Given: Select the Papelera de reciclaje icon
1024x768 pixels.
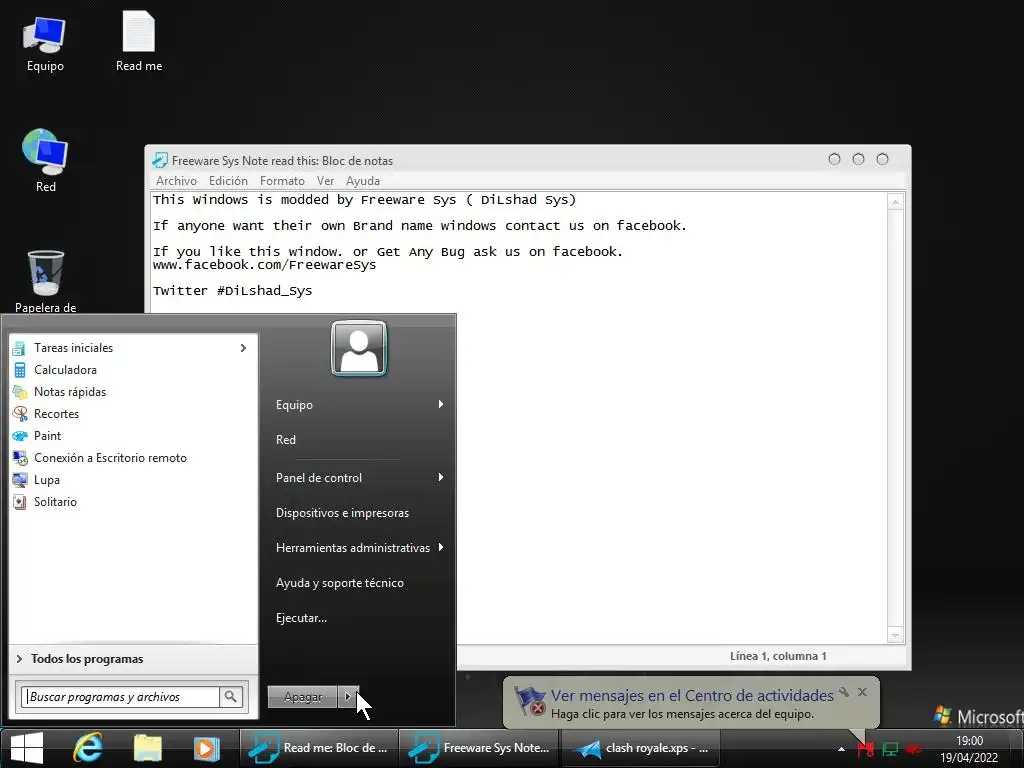Looking at the screenshot, I should tap(45, 281).
